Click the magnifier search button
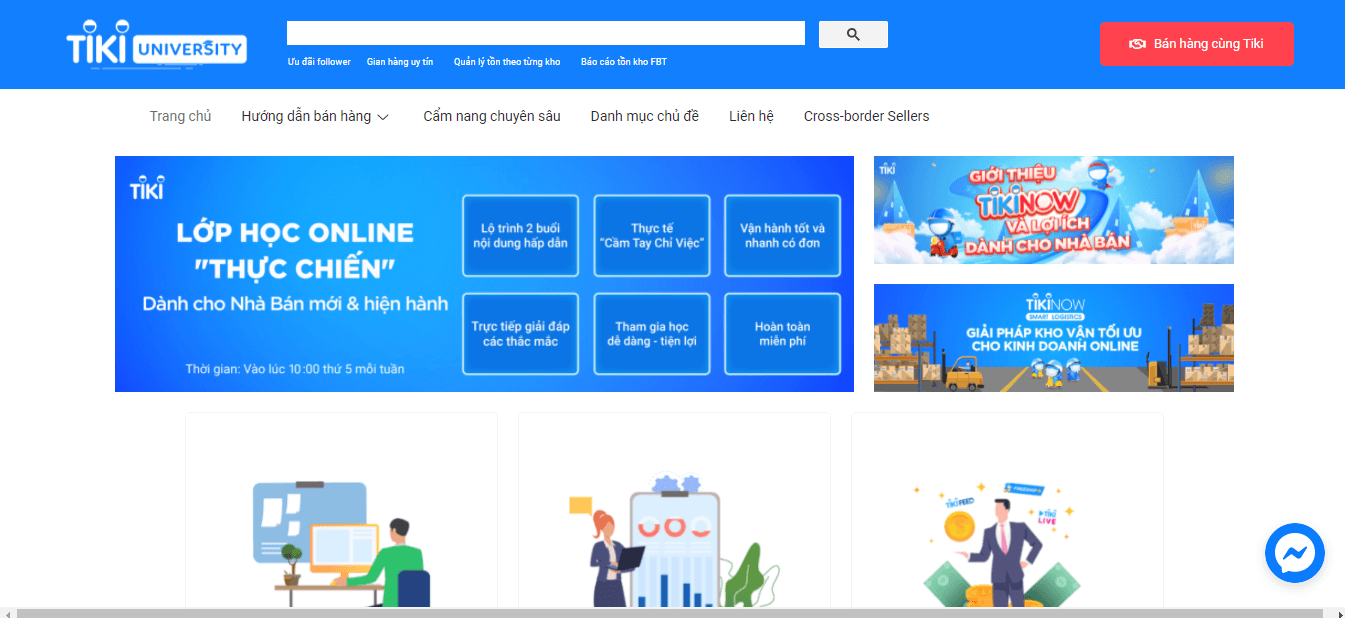 click(853, 34)
